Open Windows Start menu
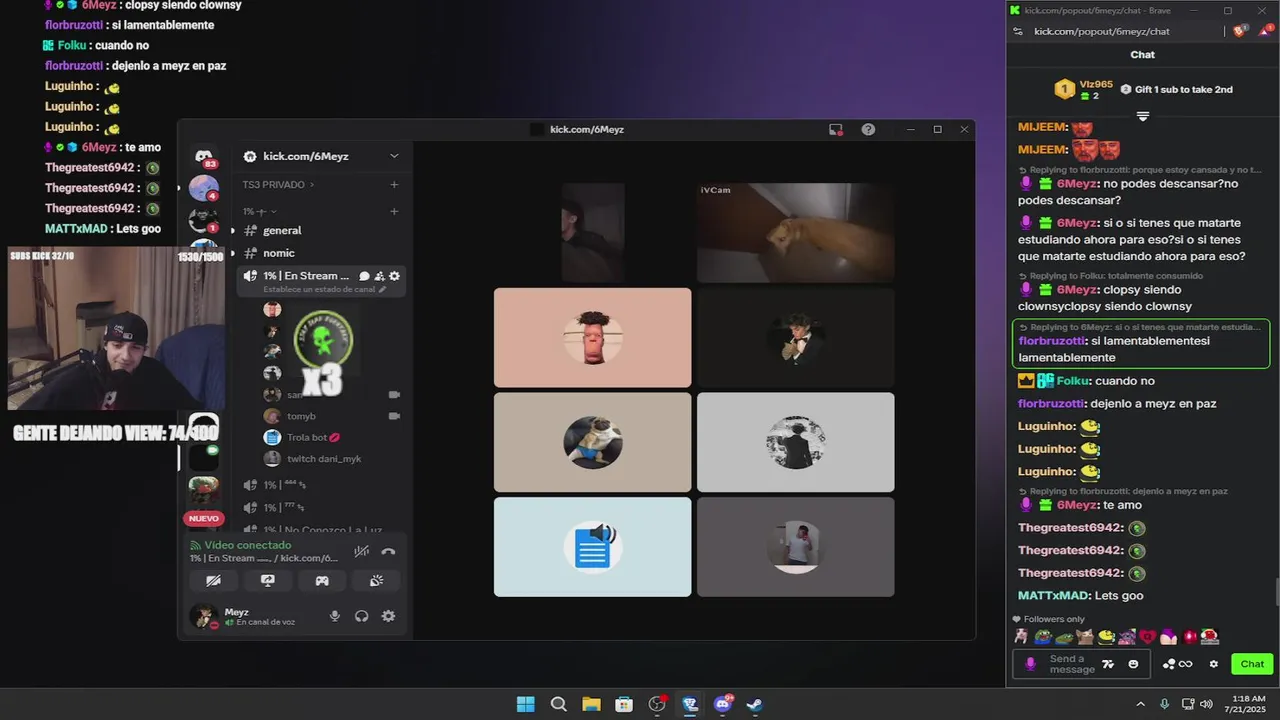This screenshot has height=720, width=1280. 525,704
